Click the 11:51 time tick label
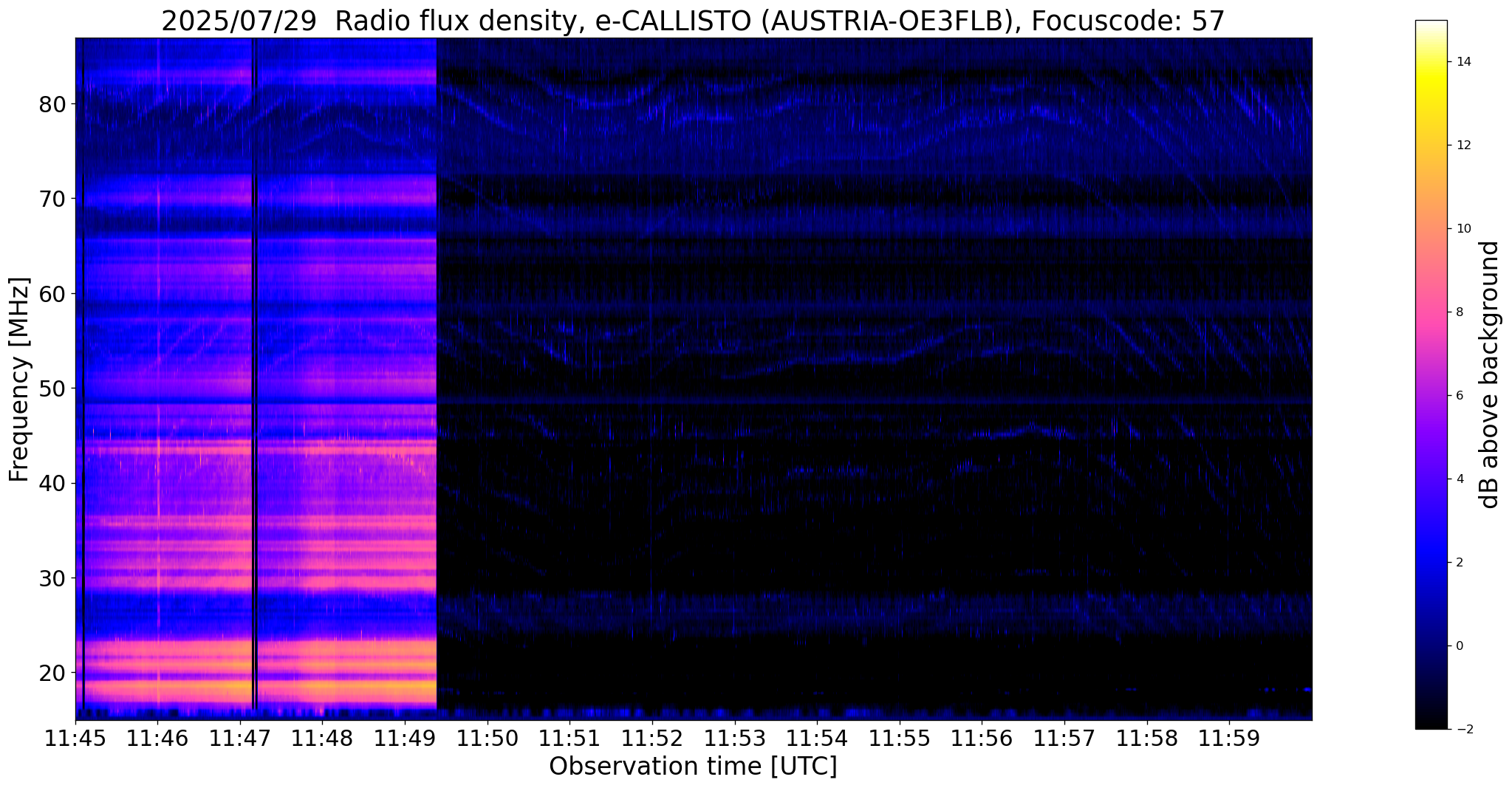 pyautogui.click(x=570, y=739)
